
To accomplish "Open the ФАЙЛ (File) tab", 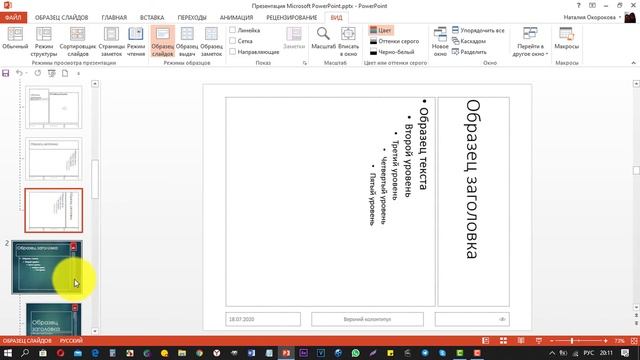I will (13, 18).
